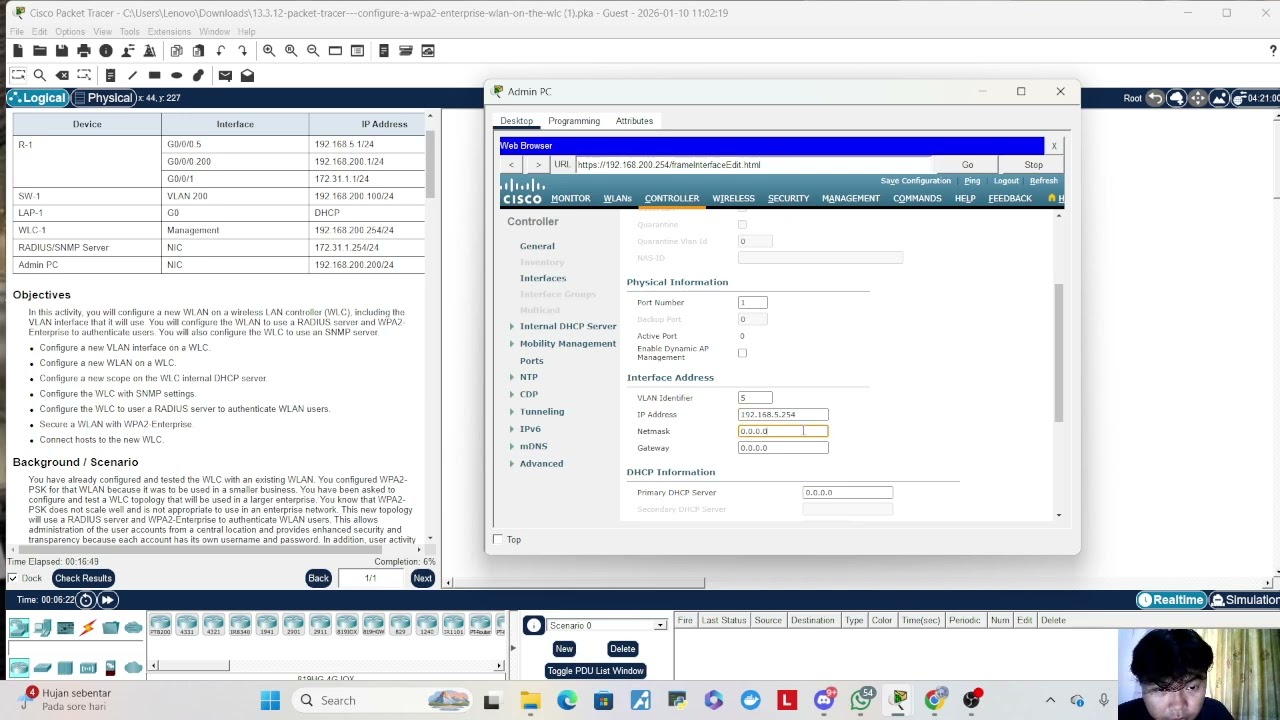Click the Power Cycle Devices icon
Screen dimensions: 1280x720
86,600
